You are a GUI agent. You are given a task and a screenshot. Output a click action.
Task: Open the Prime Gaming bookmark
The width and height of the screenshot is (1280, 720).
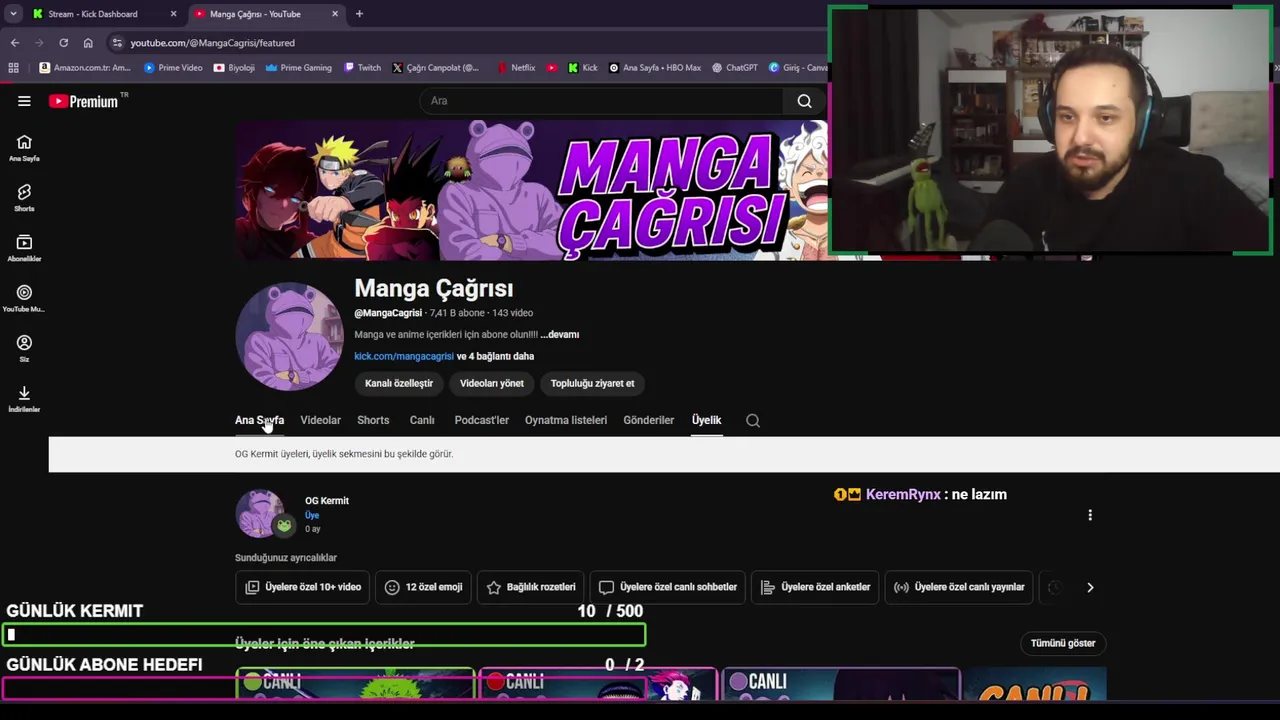[299, 68]
